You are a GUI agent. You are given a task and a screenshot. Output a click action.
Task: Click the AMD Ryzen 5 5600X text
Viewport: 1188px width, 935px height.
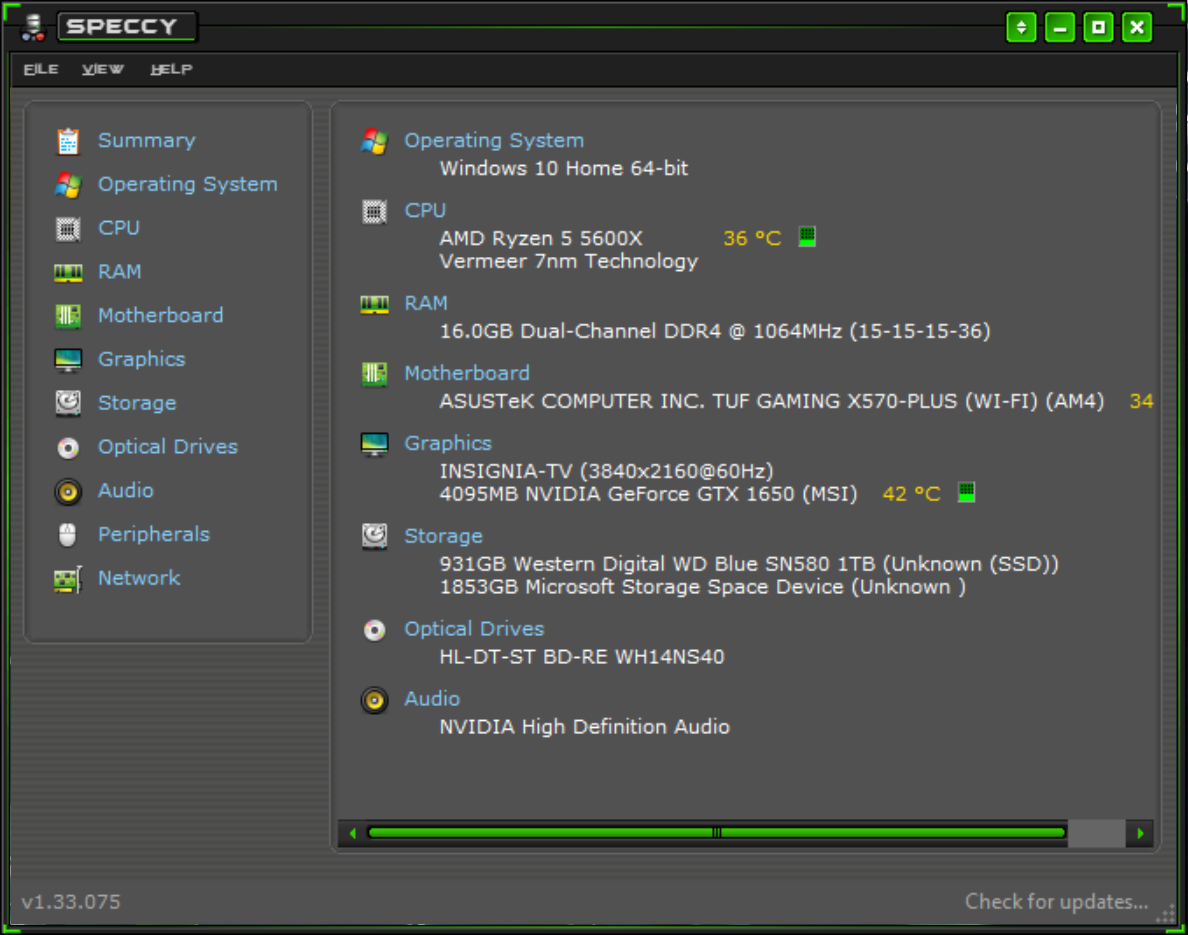click(541, 239)
